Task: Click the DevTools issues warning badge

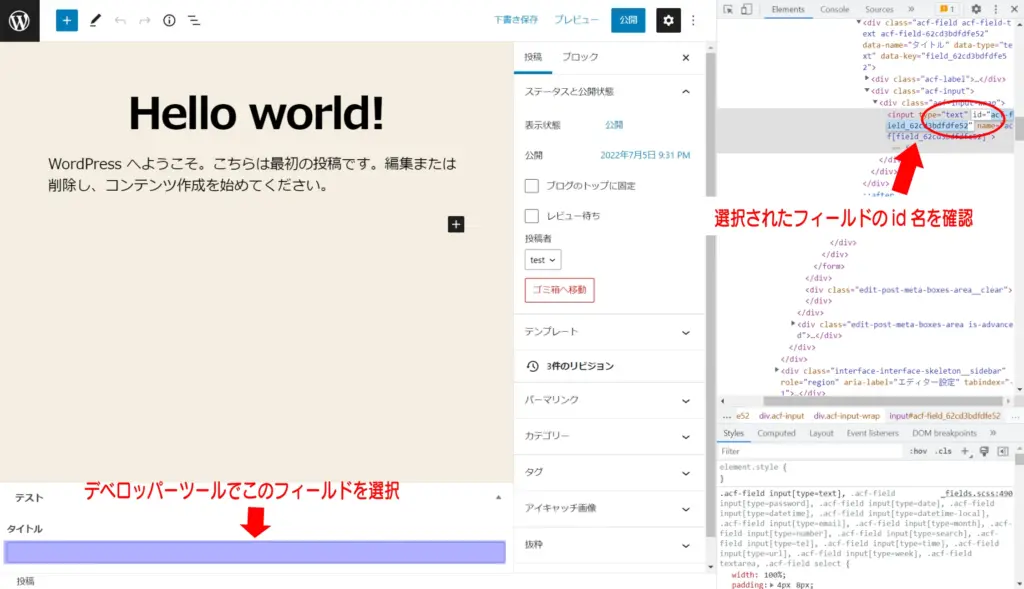Action: (947, 9)
